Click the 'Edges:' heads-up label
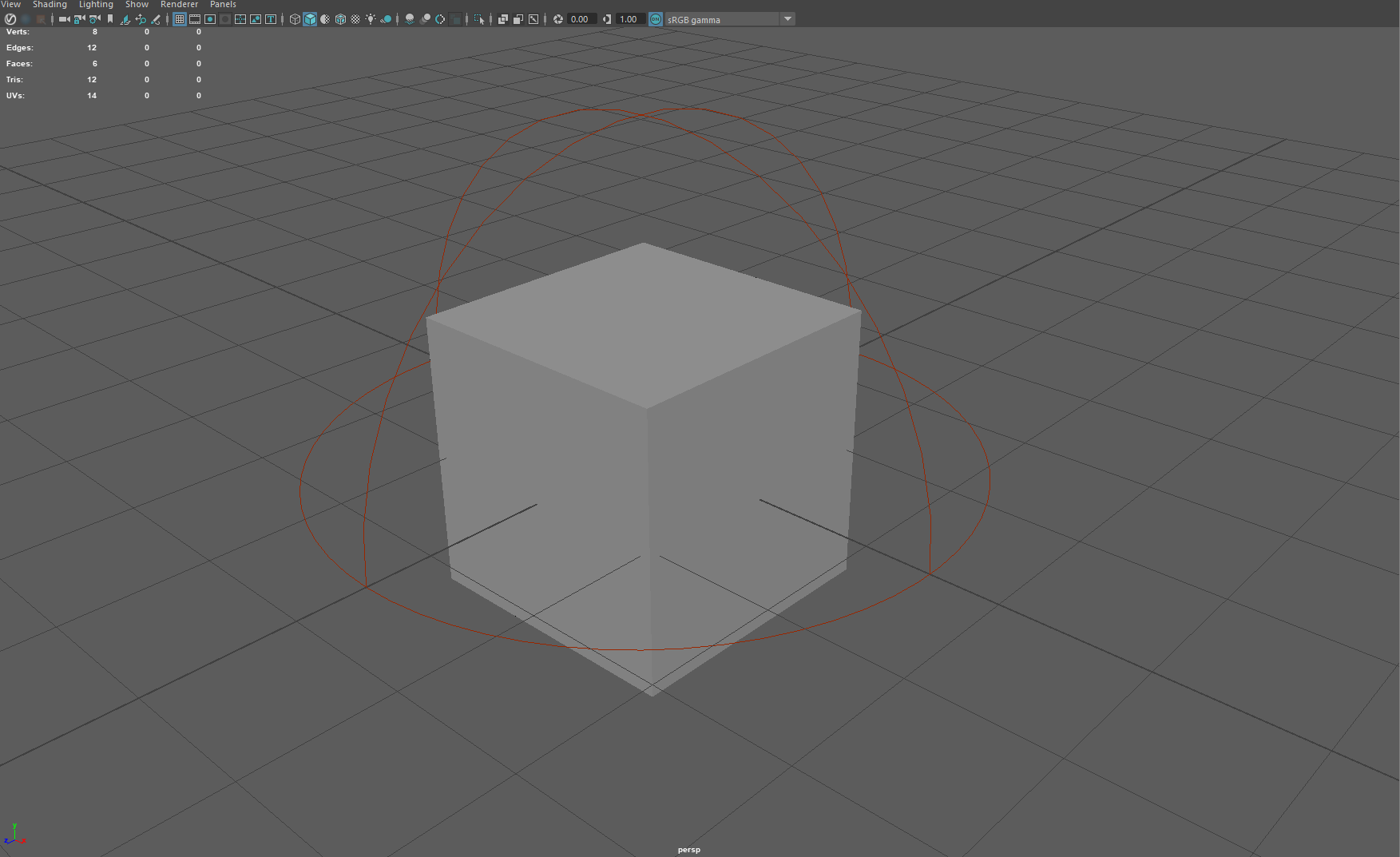1400x857 pixels. [20, 48]
